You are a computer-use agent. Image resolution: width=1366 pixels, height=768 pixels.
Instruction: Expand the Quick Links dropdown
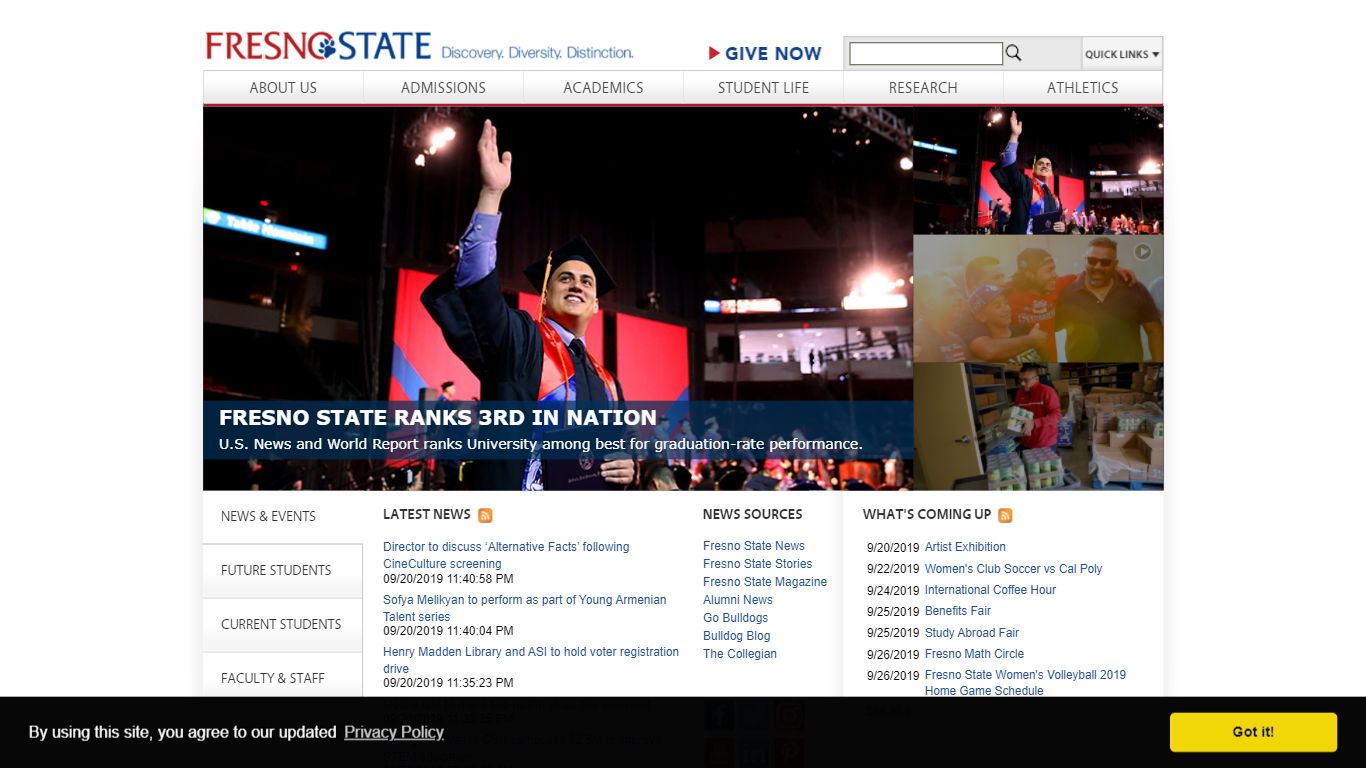[x=1122, y=54]
